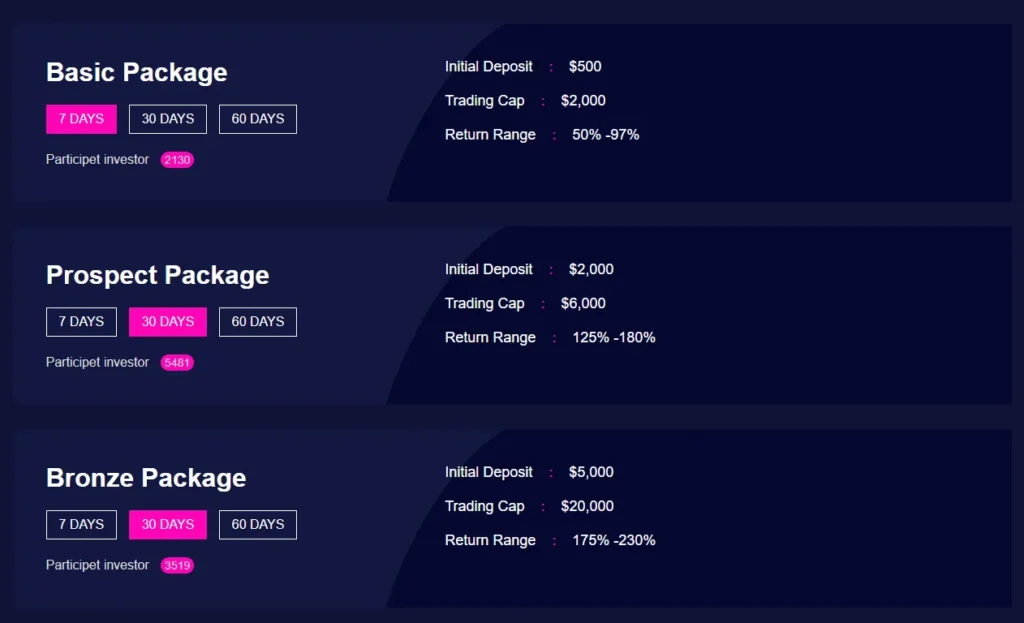1024x623 pixels.
Task: Click the Basic Package $500 initial deposit
Action: (585, 67)
